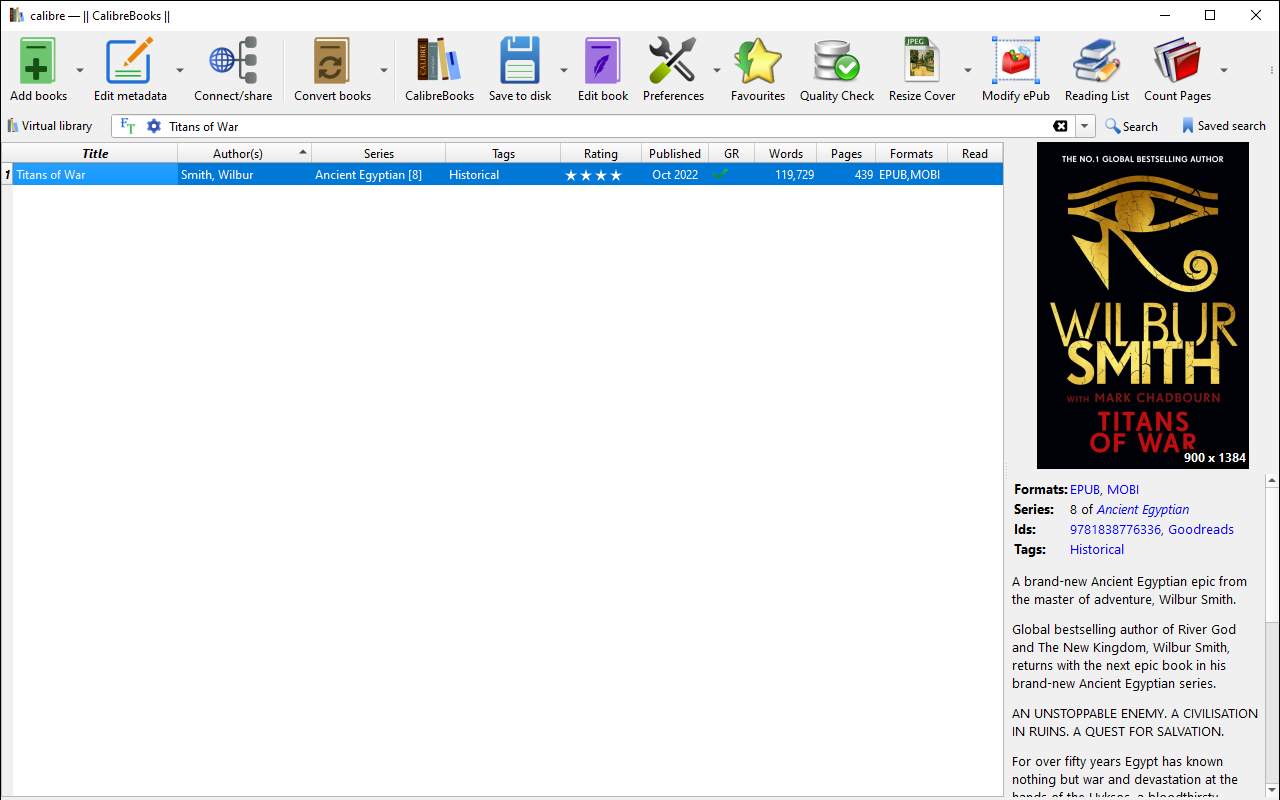Image resolution: width=1280 pixels, height=800 pixels.
Task: Open the Reading List plugin
Action: pos(1096,62)
